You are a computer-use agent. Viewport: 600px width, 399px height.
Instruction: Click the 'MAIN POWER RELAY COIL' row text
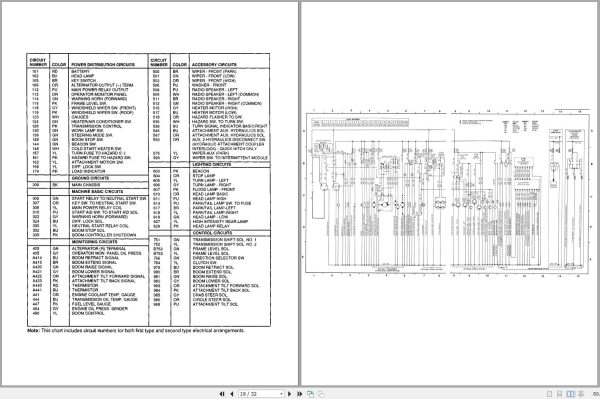click(x=97, y=207)
